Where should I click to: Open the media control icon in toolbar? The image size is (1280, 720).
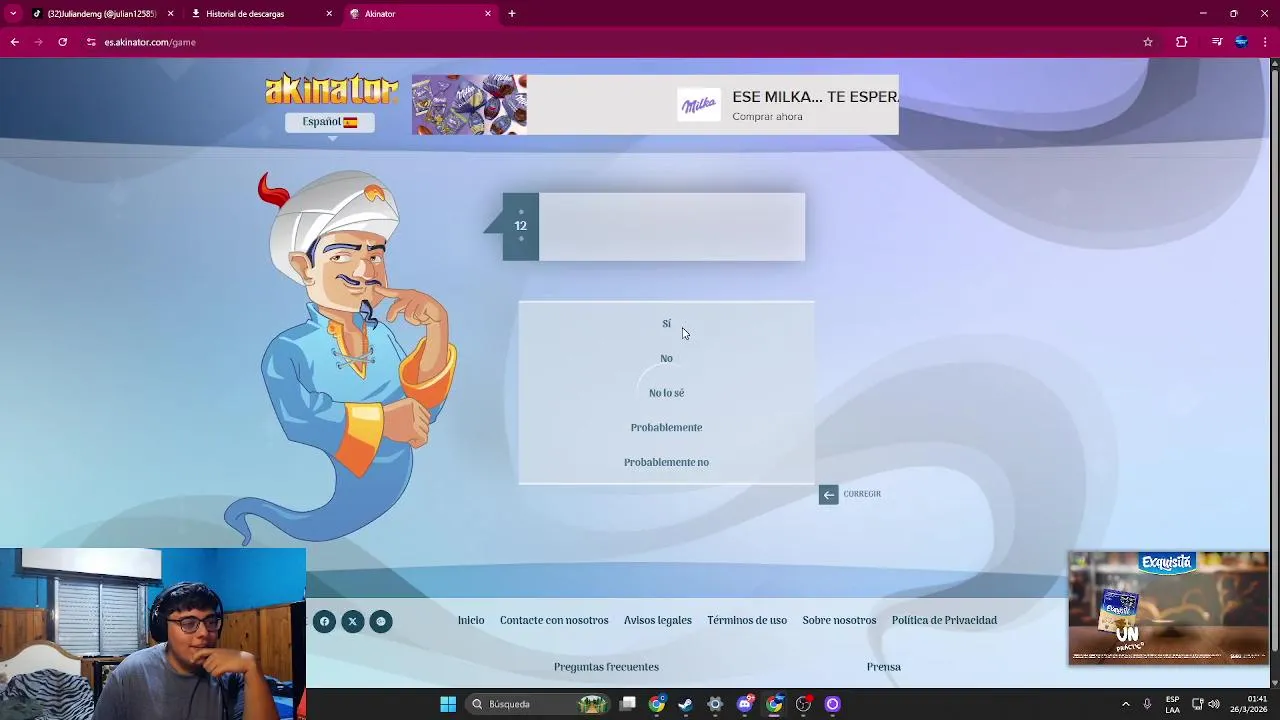tap(1216, 42)
